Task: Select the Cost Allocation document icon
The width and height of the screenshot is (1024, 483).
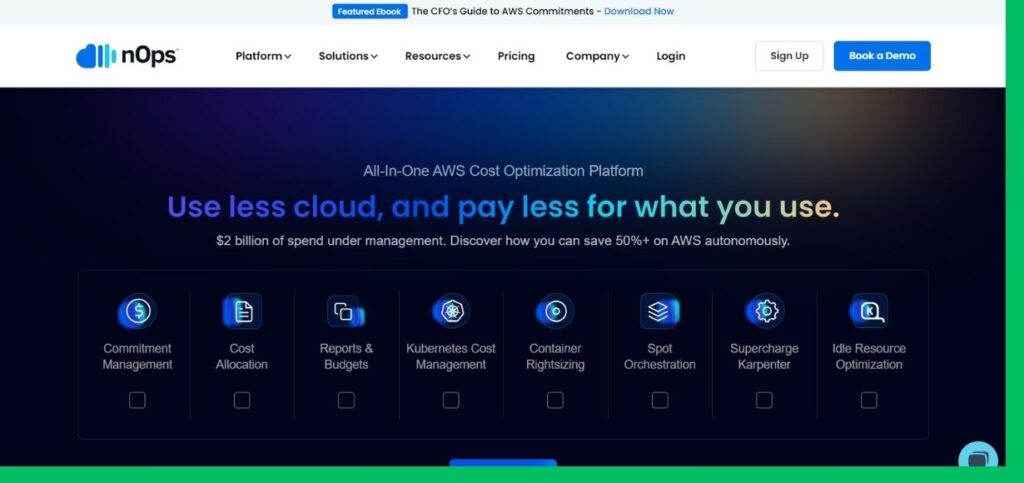Action: point(242,311)
